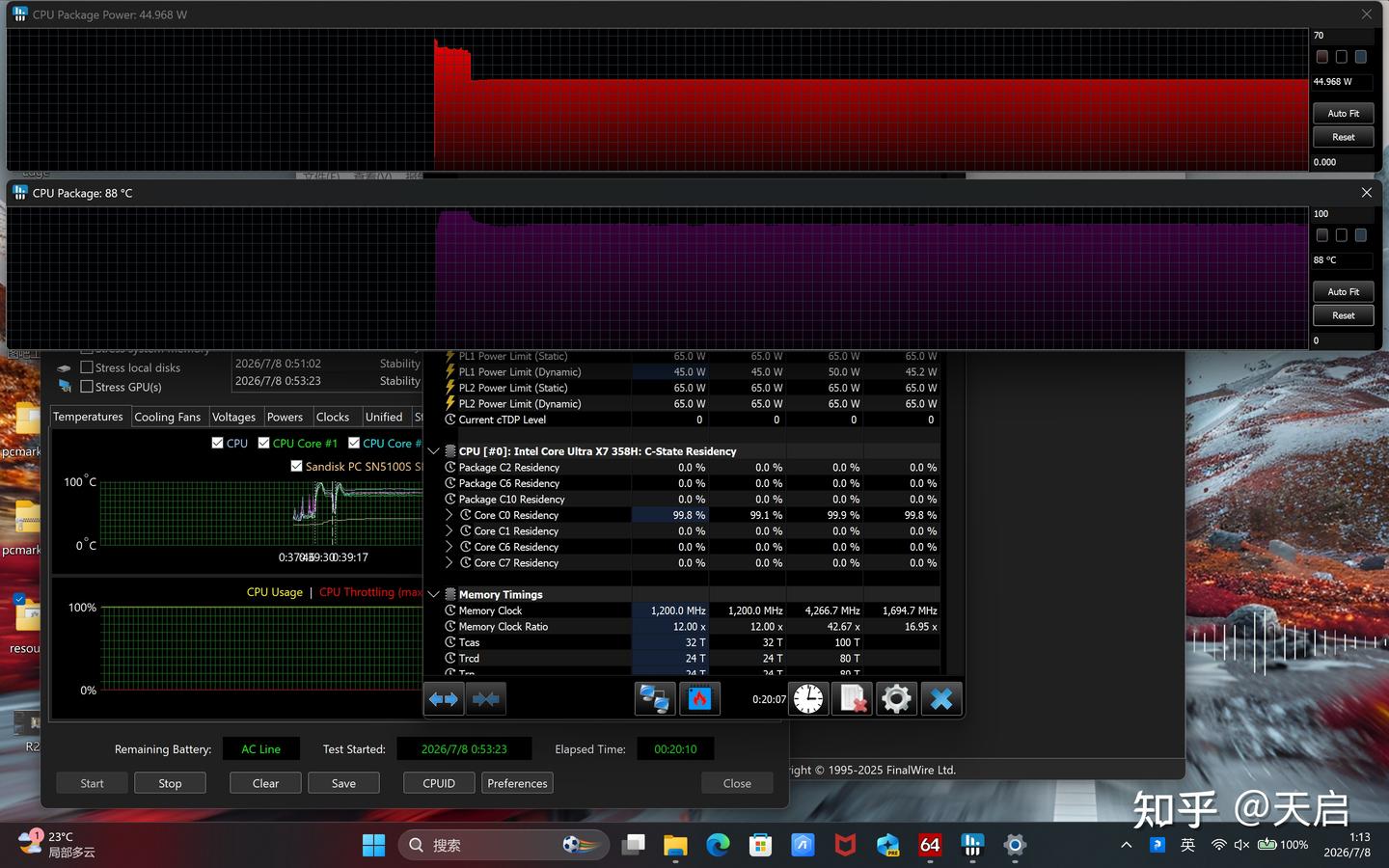Click the max value field showing 100
Image resolution: width=1389 pixels, height=868 pixels.
[1342, 214]
